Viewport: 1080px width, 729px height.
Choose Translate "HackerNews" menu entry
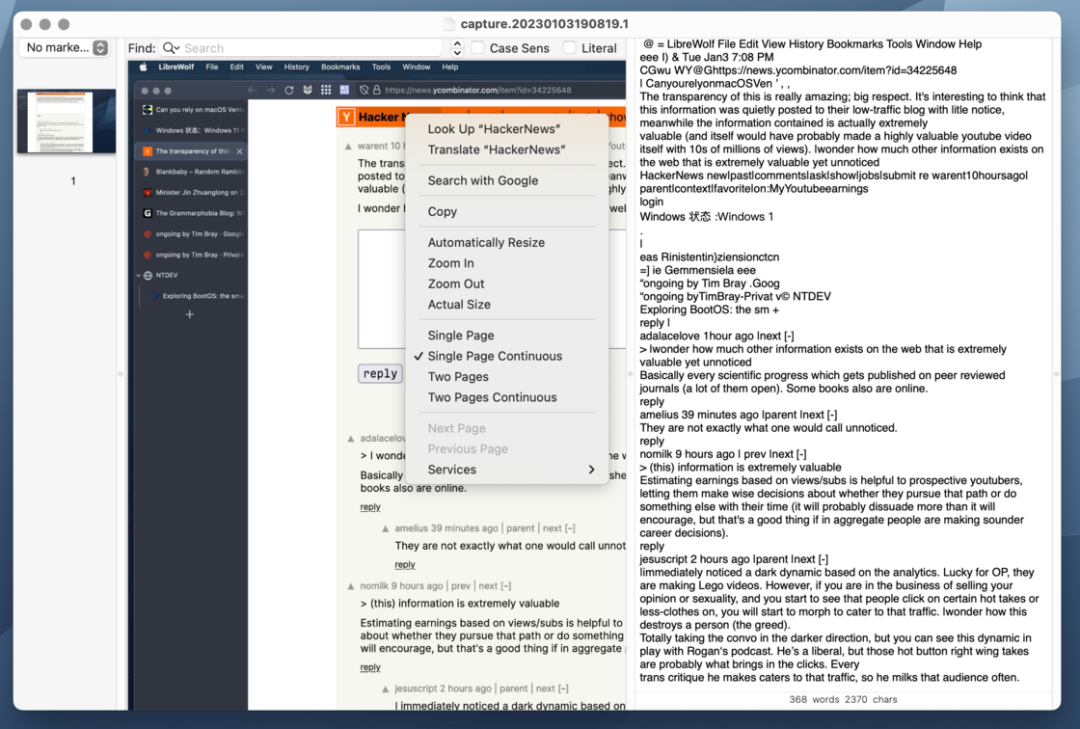pos(496,150)
